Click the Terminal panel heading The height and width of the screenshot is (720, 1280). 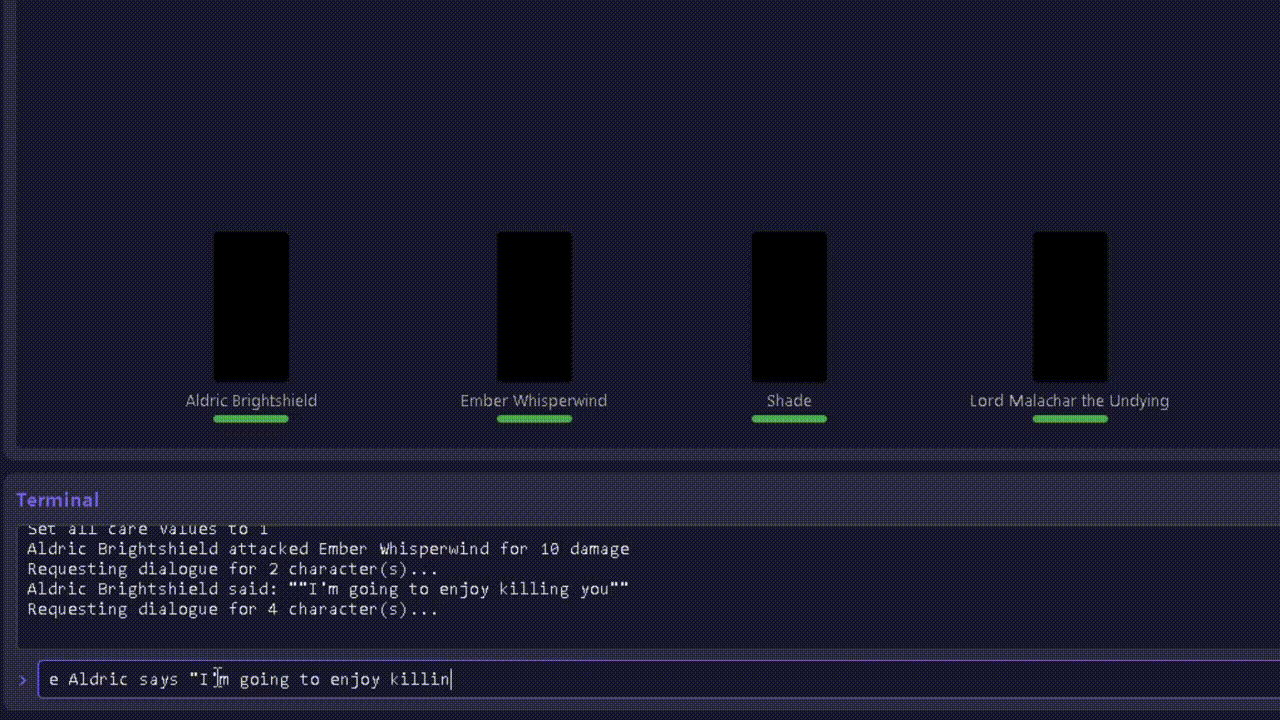pyautogui.click(x=57, y=500)
